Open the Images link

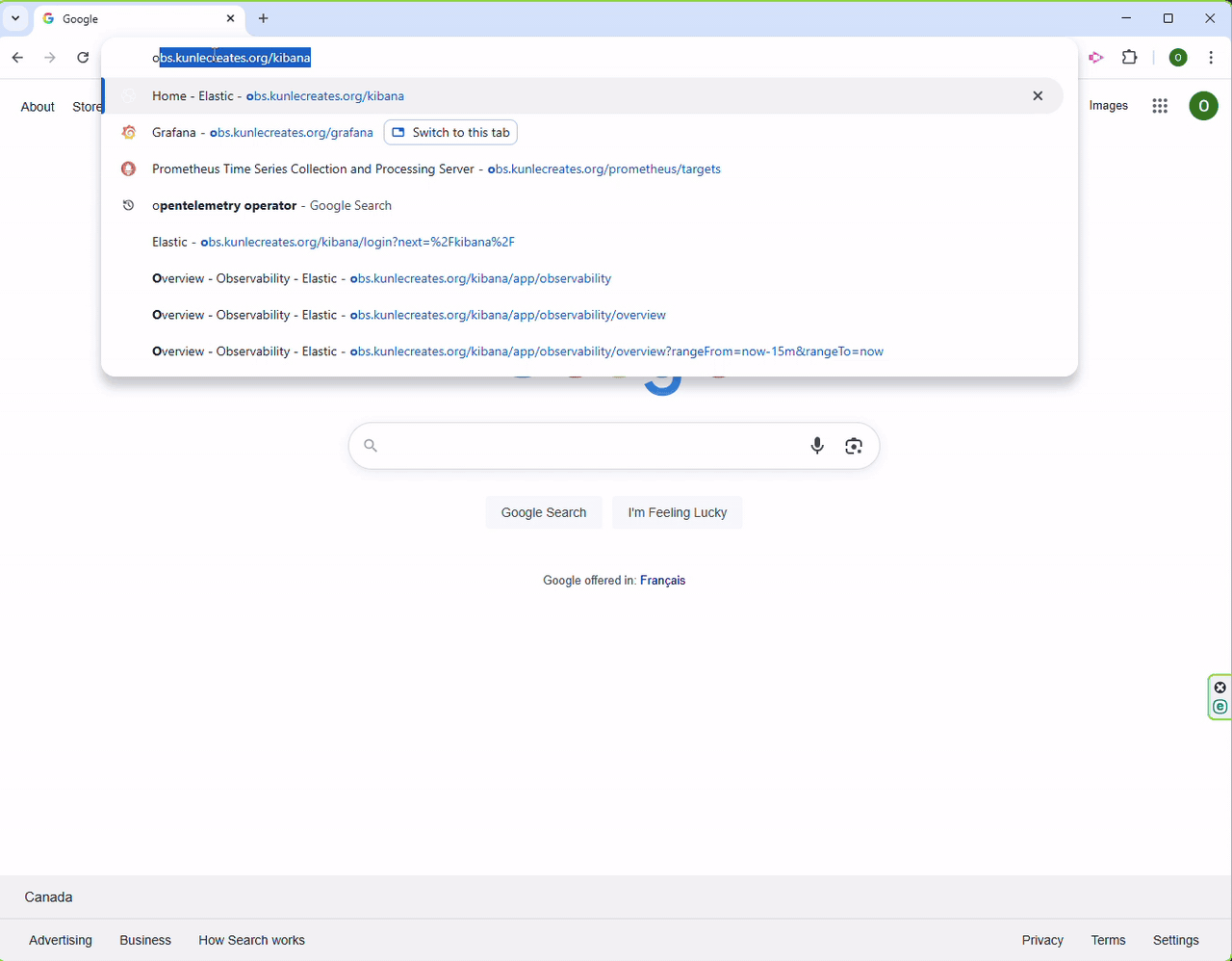point(1108,106)
